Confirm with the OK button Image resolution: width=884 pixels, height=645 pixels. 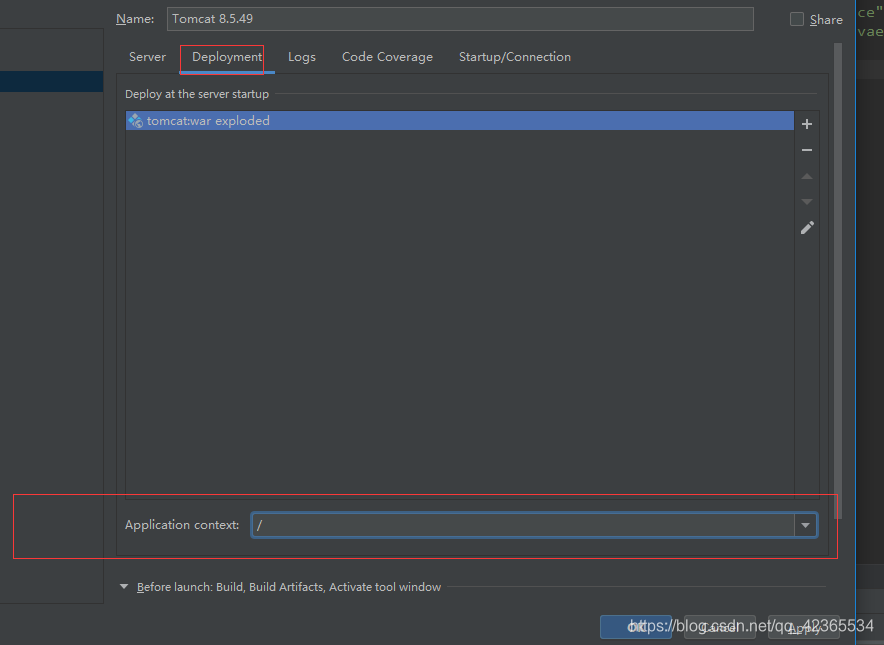coord(636,627)
